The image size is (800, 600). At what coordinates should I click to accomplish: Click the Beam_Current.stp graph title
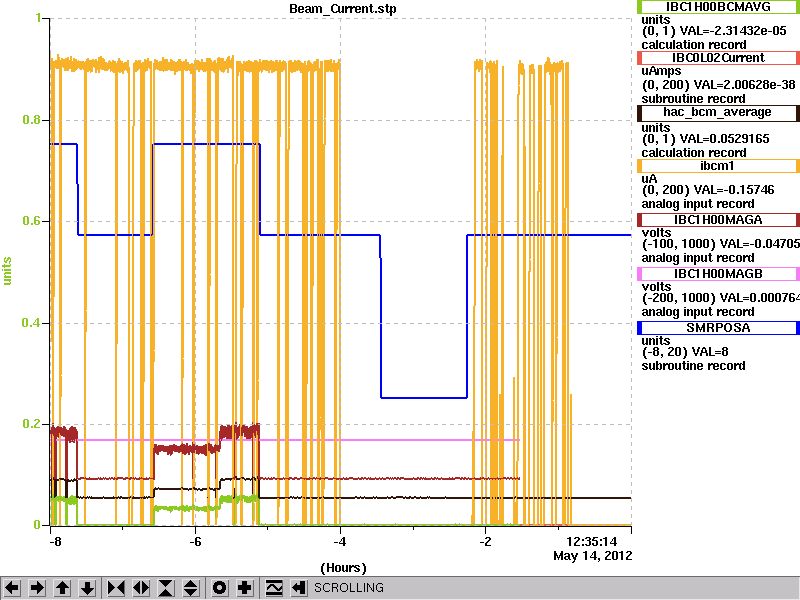coord(342,9)
